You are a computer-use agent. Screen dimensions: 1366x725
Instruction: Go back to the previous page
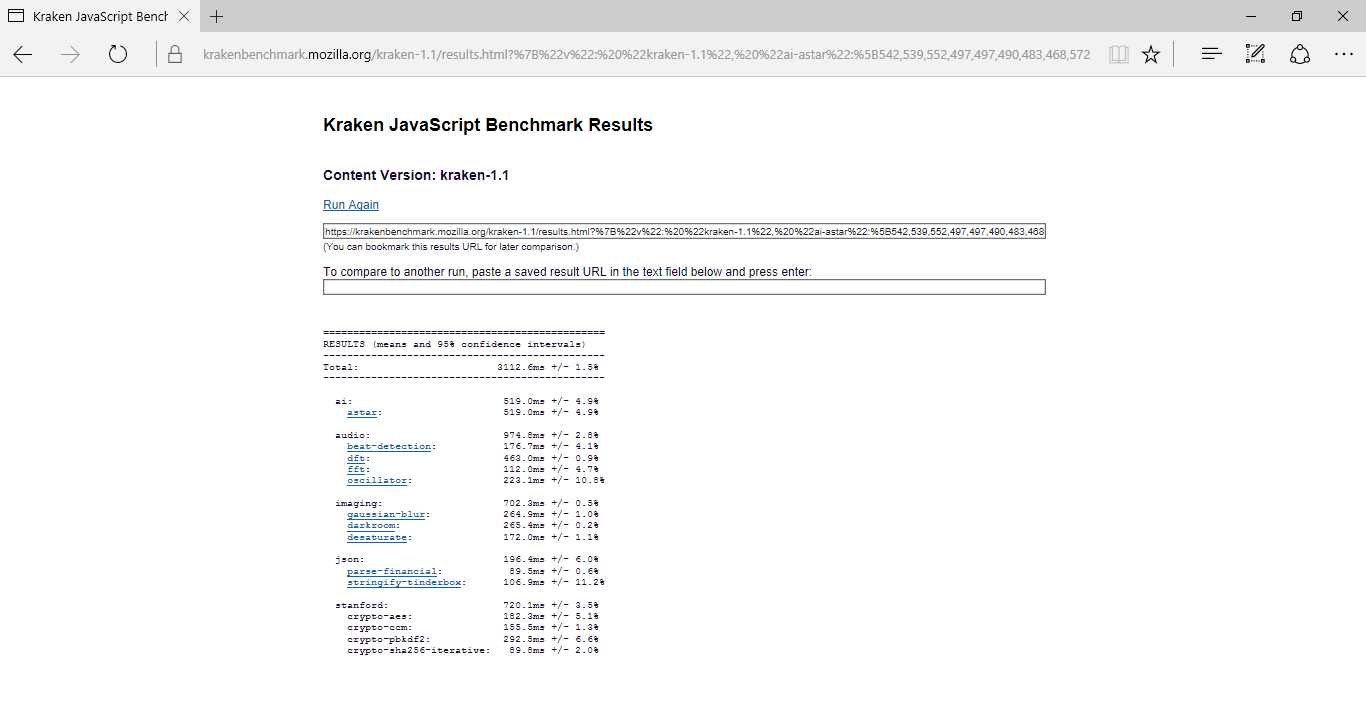23,54
